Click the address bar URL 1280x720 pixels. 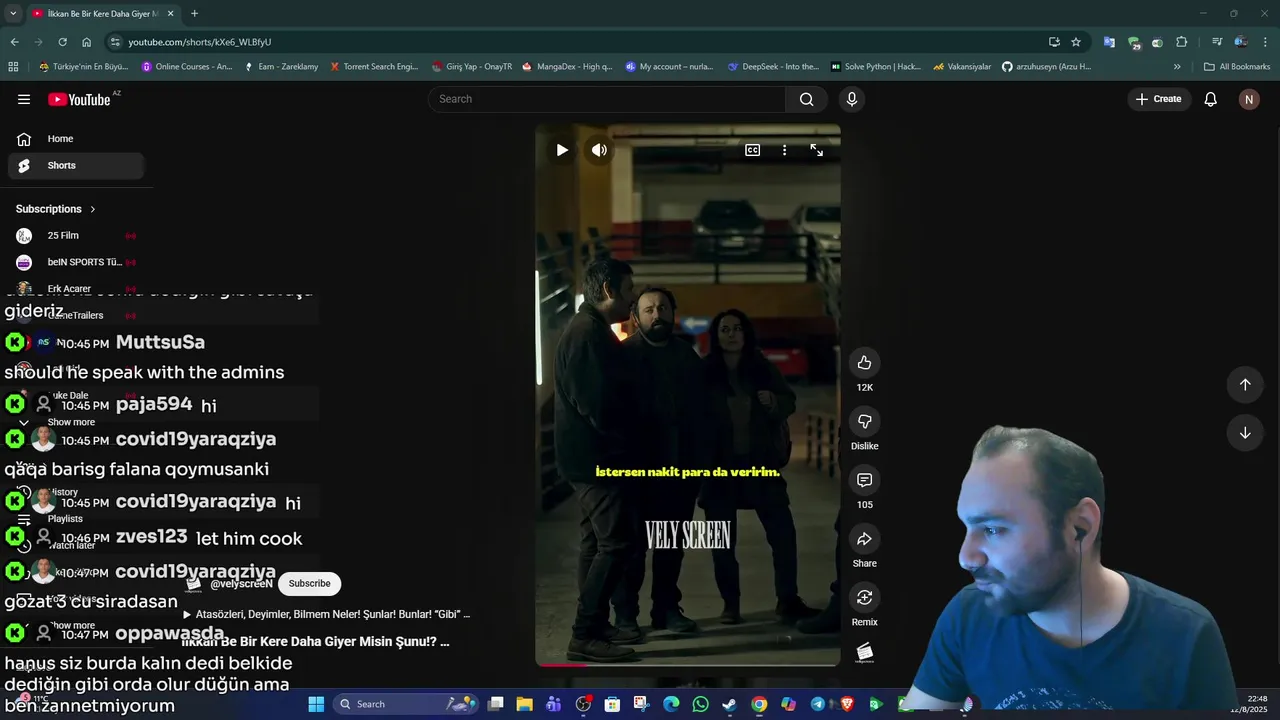(200, 42)
